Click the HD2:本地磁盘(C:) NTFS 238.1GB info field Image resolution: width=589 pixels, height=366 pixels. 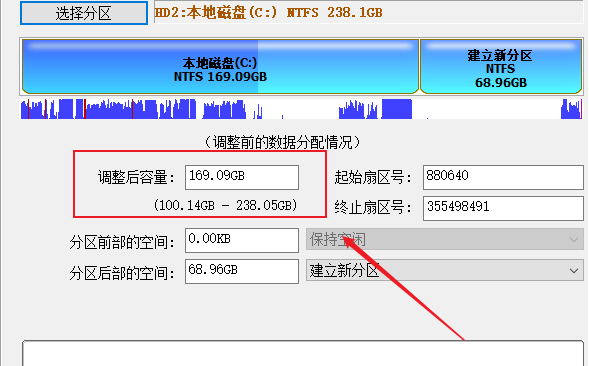[x=369, y=12]
